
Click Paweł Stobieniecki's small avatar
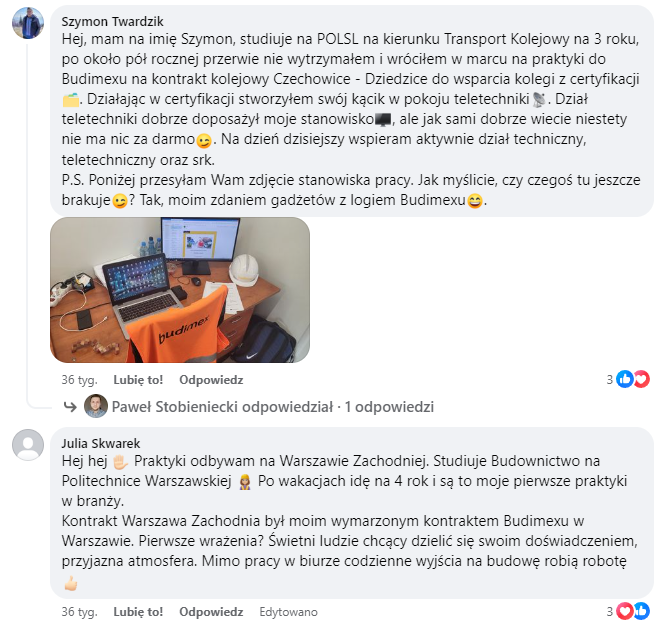[96, 406]
